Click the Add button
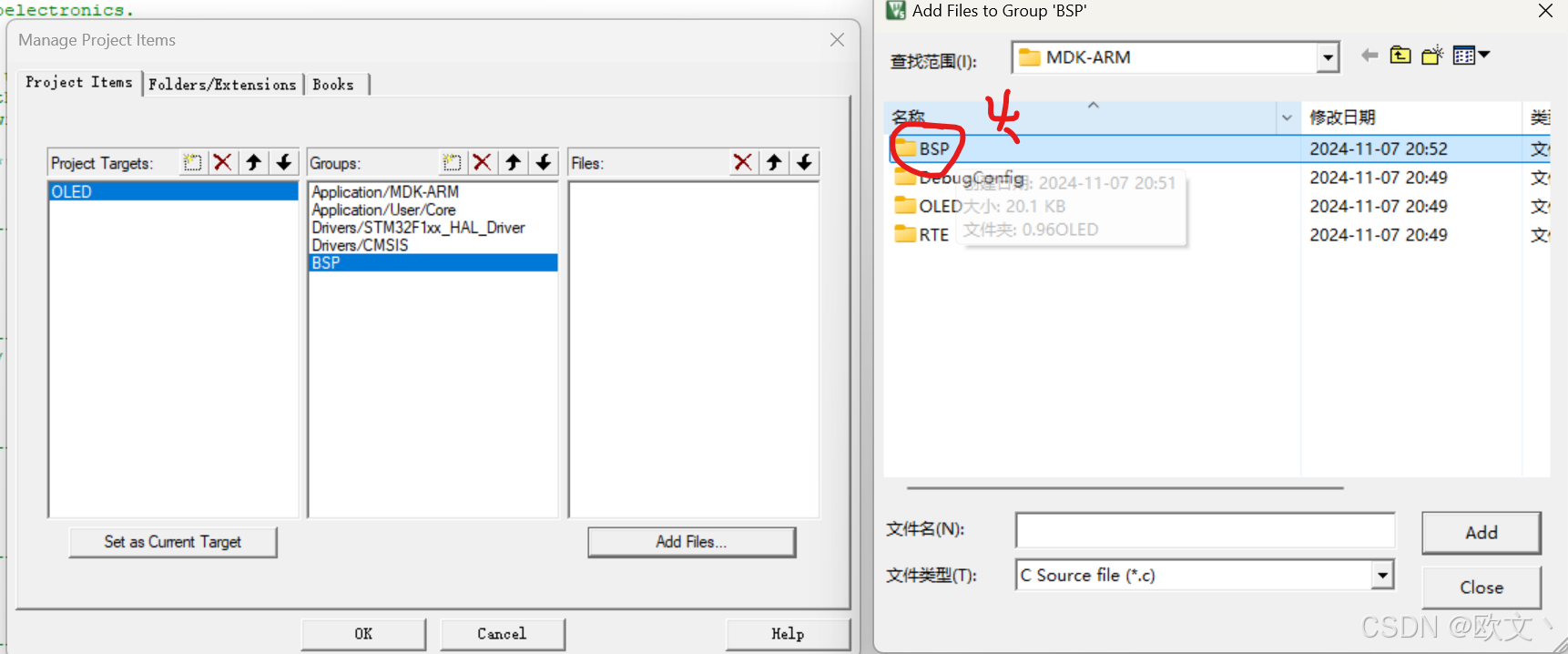 (x=1481, y=533)
